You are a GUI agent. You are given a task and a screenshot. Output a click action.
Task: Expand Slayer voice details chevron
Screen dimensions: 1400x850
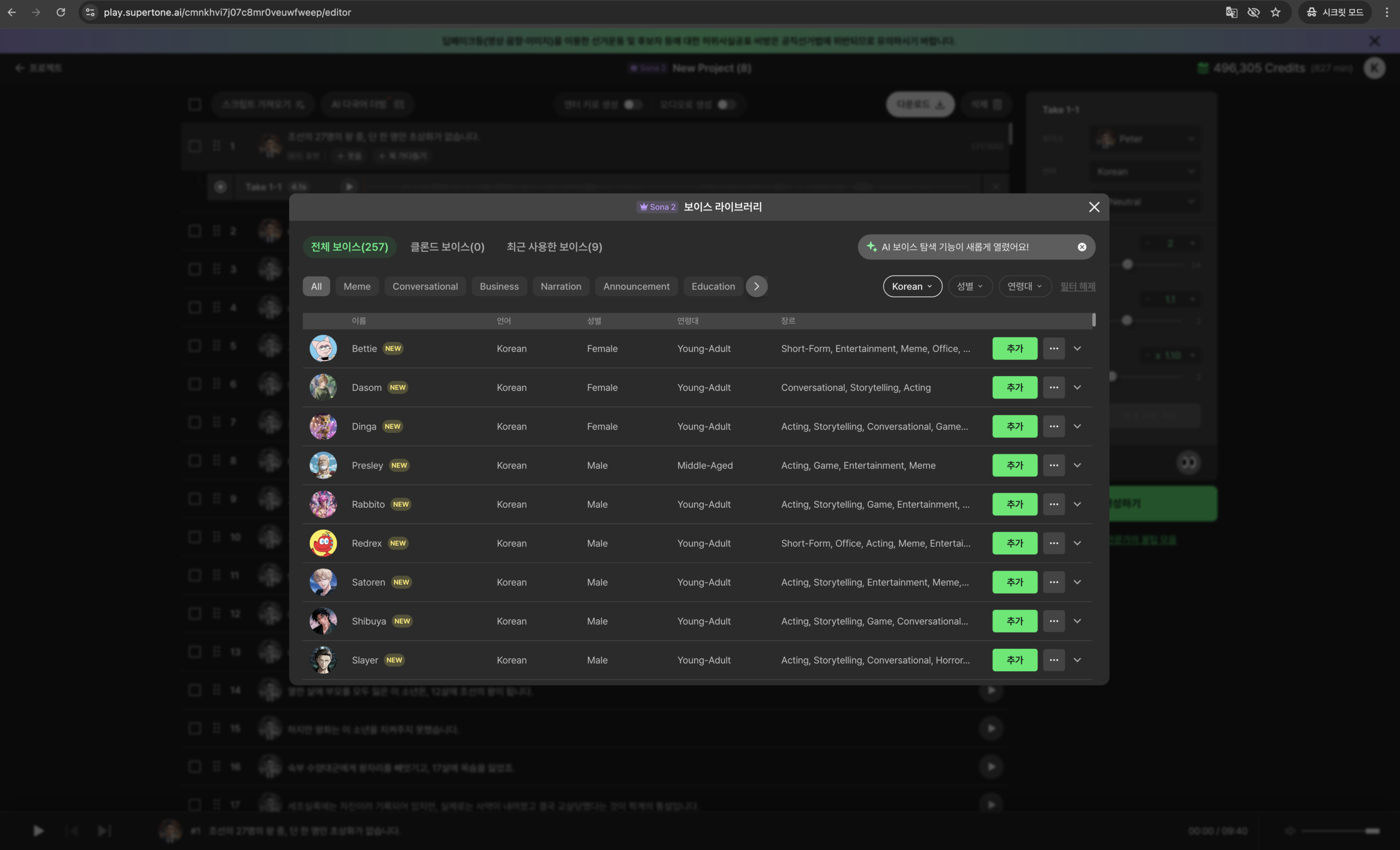(1077, 660)
